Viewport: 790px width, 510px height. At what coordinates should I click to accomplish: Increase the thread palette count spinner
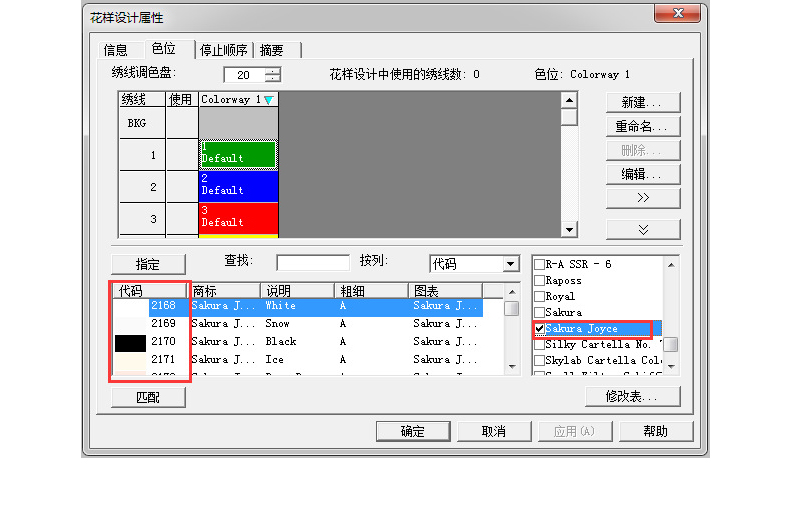pos(273,71)
